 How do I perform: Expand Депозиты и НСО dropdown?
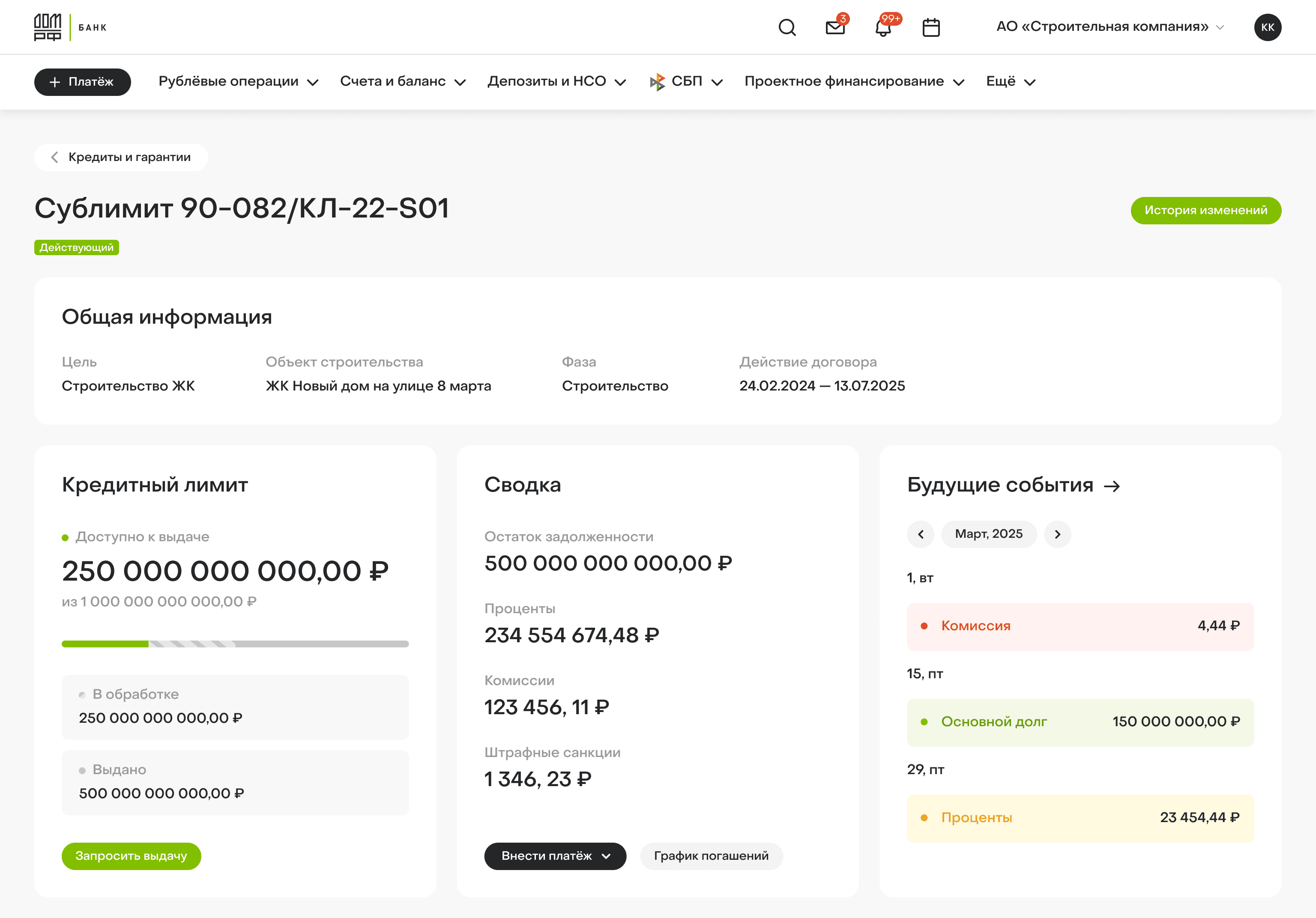coord(556,81)
